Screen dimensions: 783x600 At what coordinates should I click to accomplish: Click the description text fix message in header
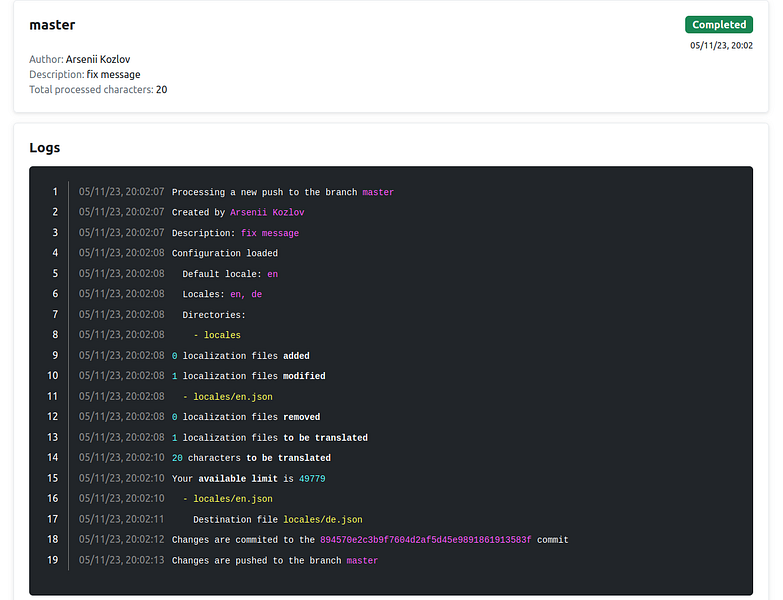(x=113, y=74)
